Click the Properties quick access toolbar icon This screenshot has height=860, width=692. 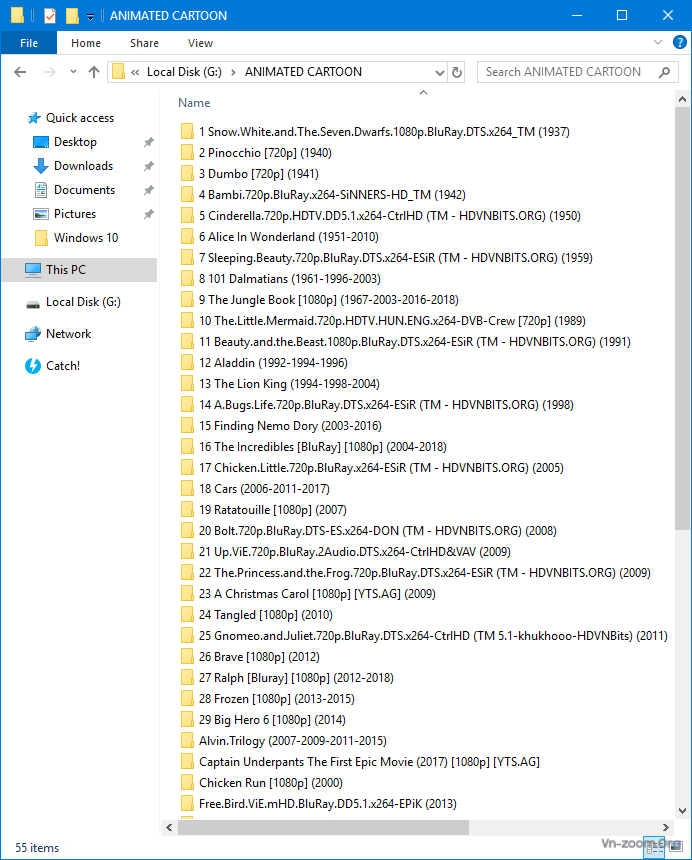coord(50,15)
